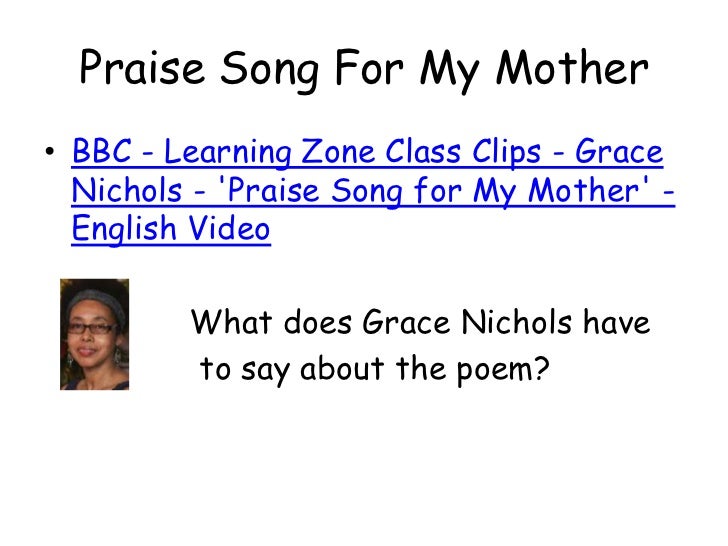Image resolution: width=728 pixels, height=546 pixels.
Task: Select the portrait photo thumbnail
Action: click(x=94, y=334)
